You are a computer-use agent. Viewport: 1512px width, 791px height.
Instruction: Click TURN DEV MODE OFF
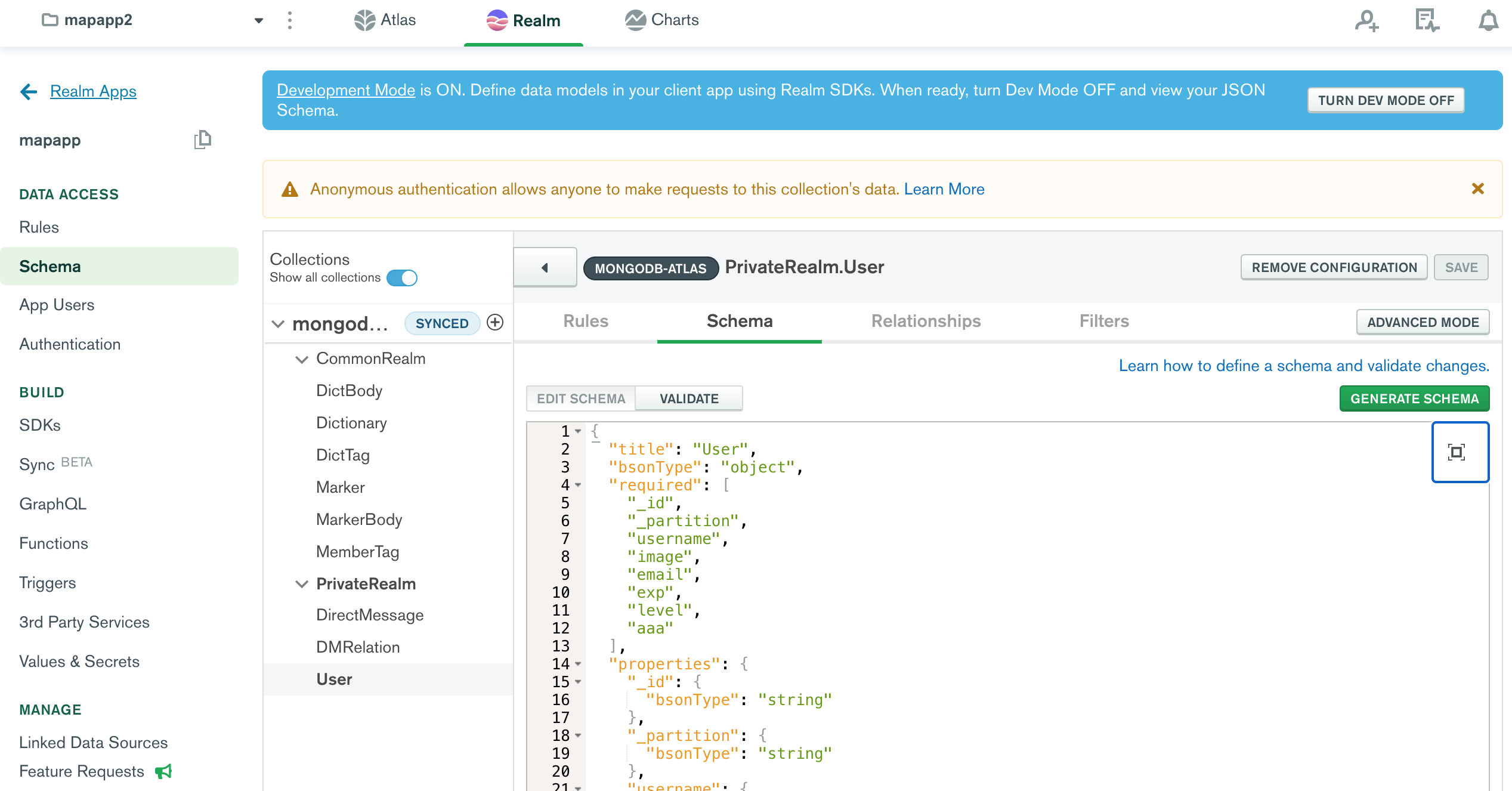pos(1385,100)
